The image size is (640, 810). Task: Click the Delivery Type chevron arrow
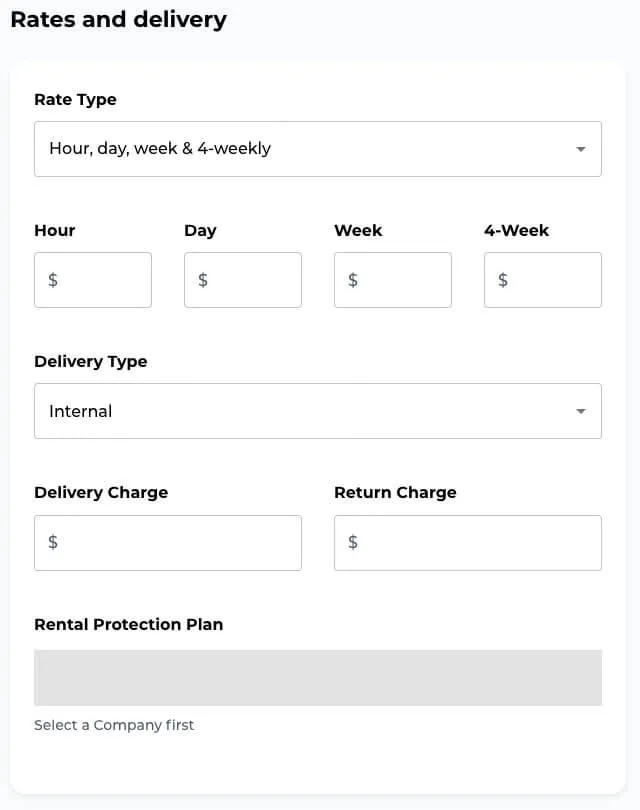pyautogui.click(x=581, y=410)
